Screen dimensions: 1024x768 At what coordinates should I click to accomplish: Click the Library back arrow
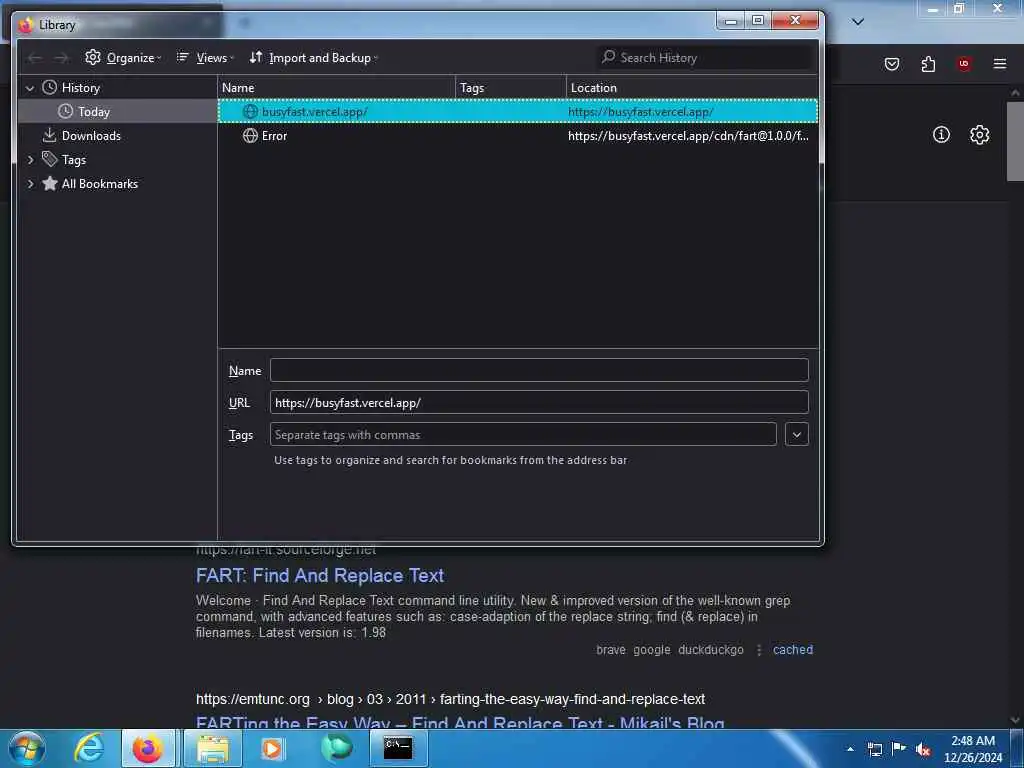tap(35, 58)
